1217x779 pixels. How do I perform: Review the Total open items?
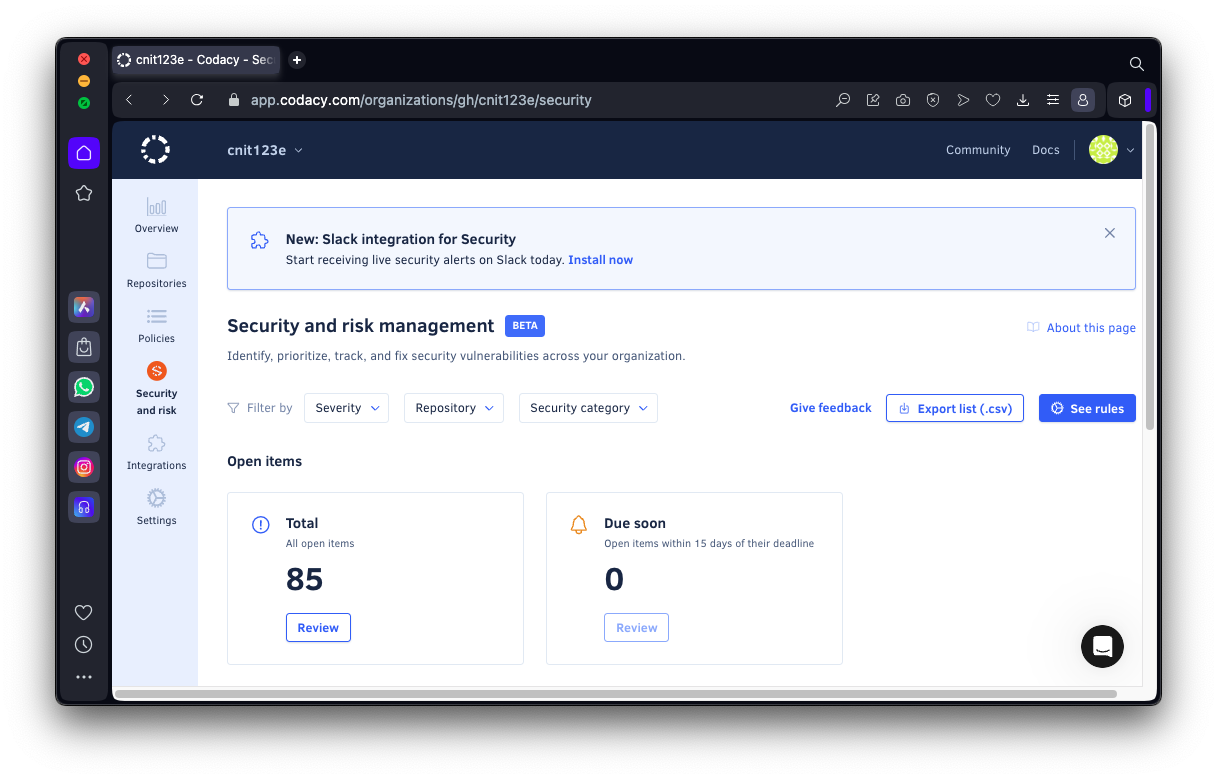(x=318, y=628)
